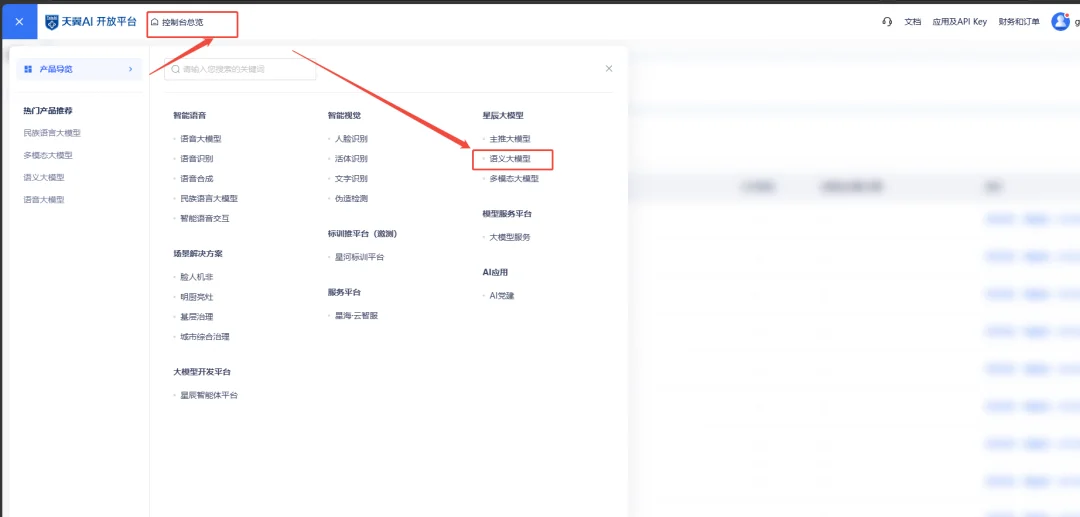
Task: Open 控制台总览 from the top bar
Action: pos(177,22)
